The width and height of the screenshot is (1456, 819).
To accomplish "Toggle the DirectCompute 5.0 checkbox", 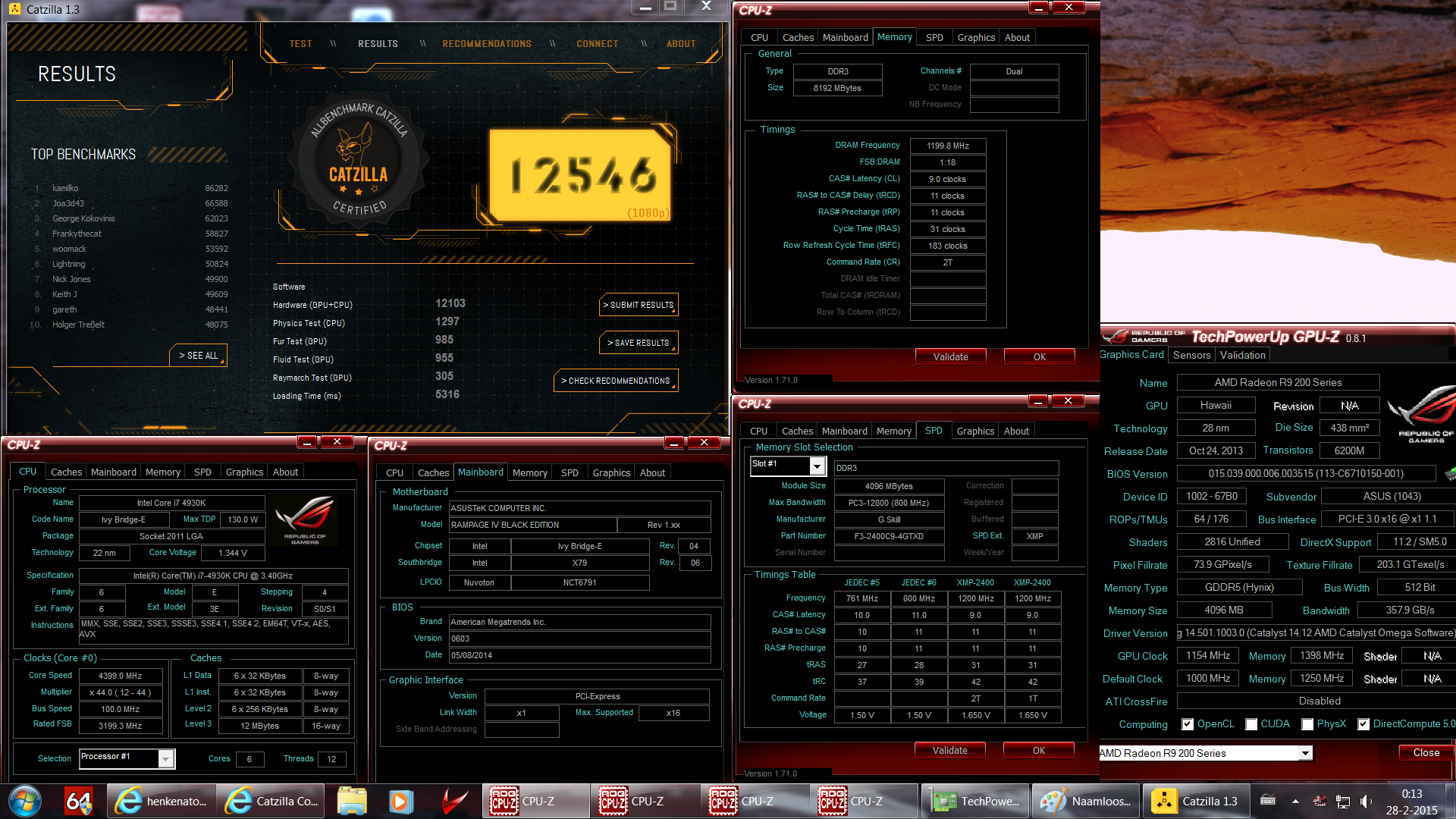I will [1363, 724].
